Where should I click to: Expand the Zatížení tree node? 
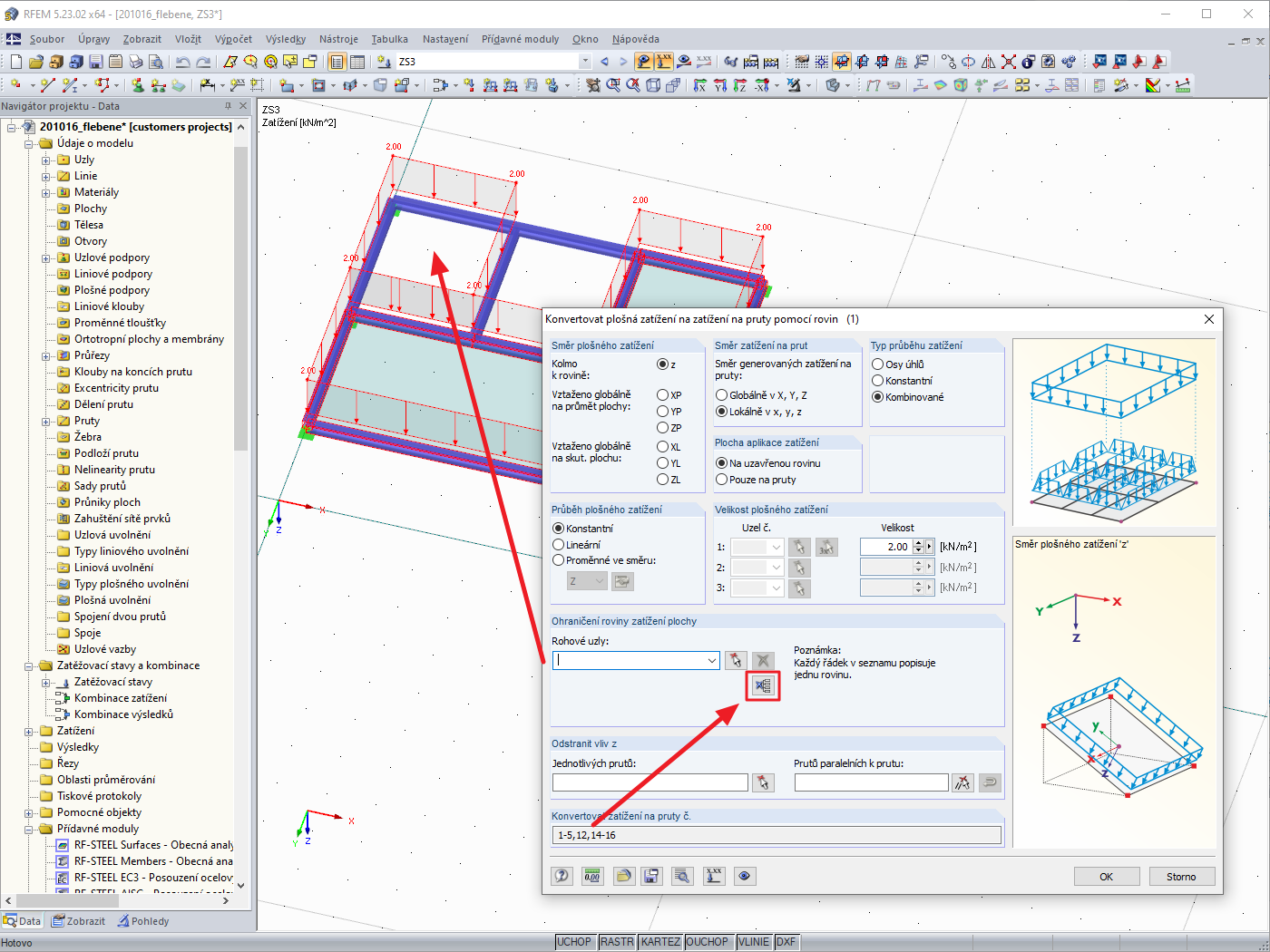(x=29, y=731)
